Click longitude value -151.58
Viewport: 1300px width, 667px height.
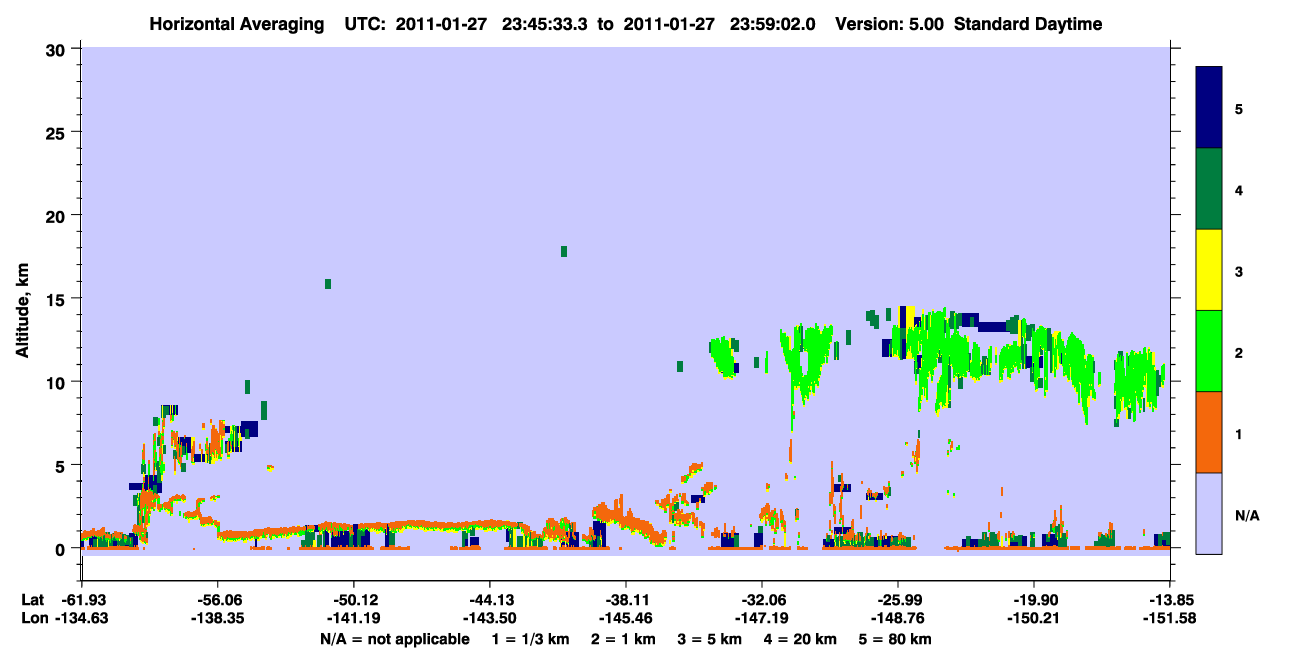click(1170, 619)
